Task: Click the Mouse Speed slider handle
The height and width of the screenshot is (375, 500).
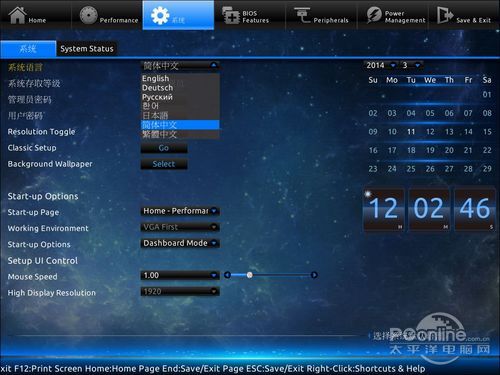Action: click(x=249, y=275)
